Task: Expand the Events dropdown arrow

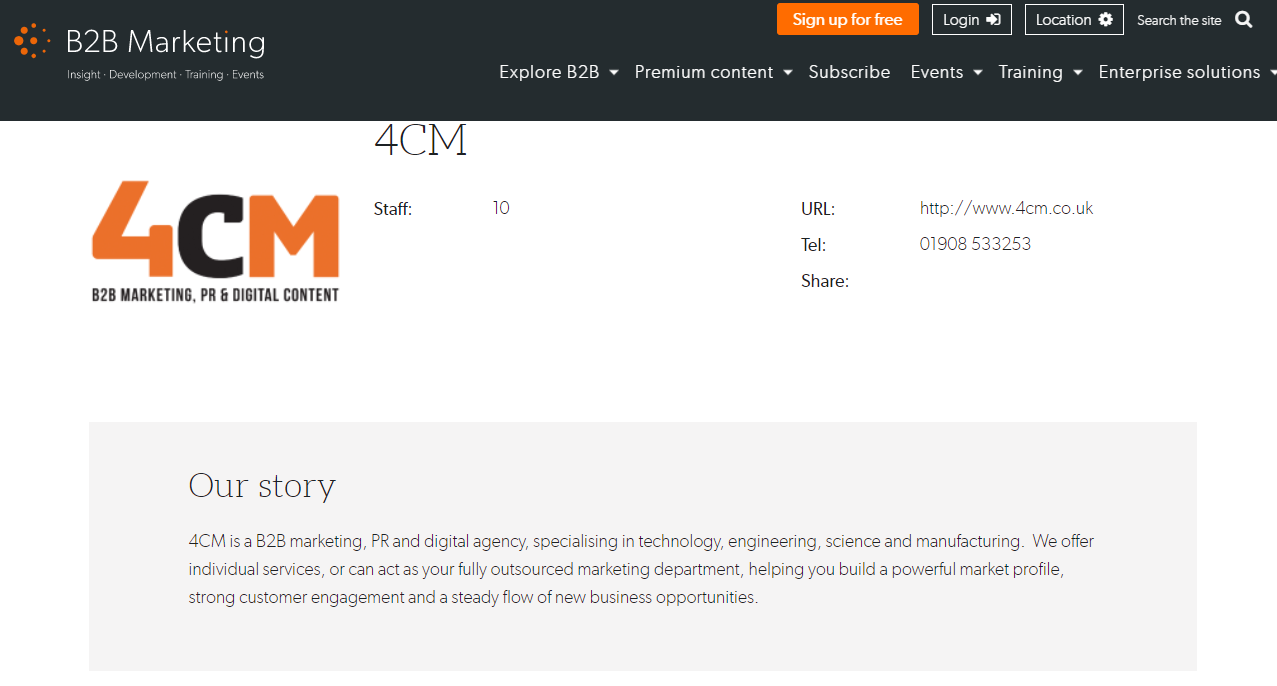Action: pos(978,73)
